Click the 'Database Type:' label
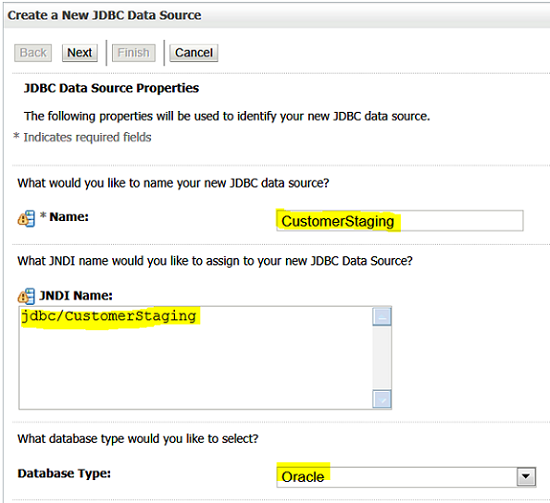Image resolution: width=550 pixels, height=503 pixels. click(64, 473)
